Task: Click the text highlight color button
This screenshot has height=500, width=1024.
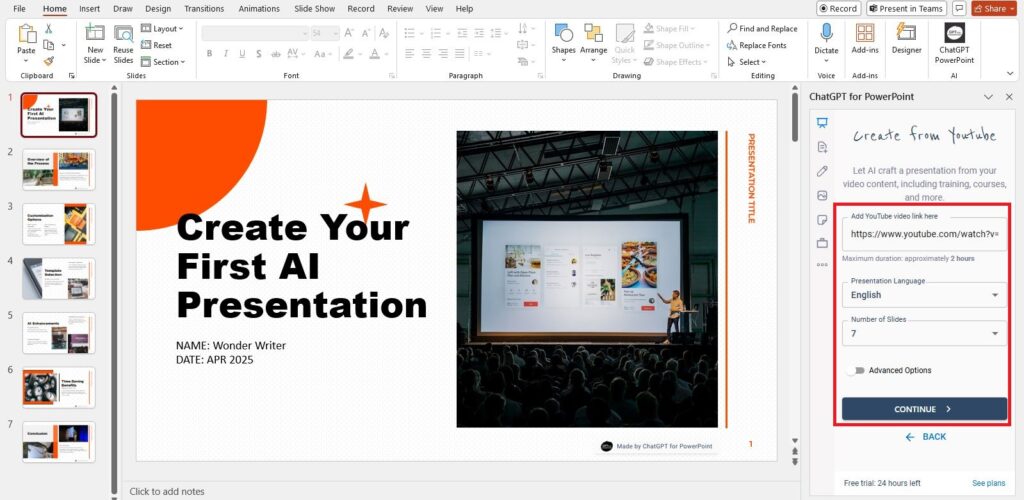Action: tap(349, 54)
